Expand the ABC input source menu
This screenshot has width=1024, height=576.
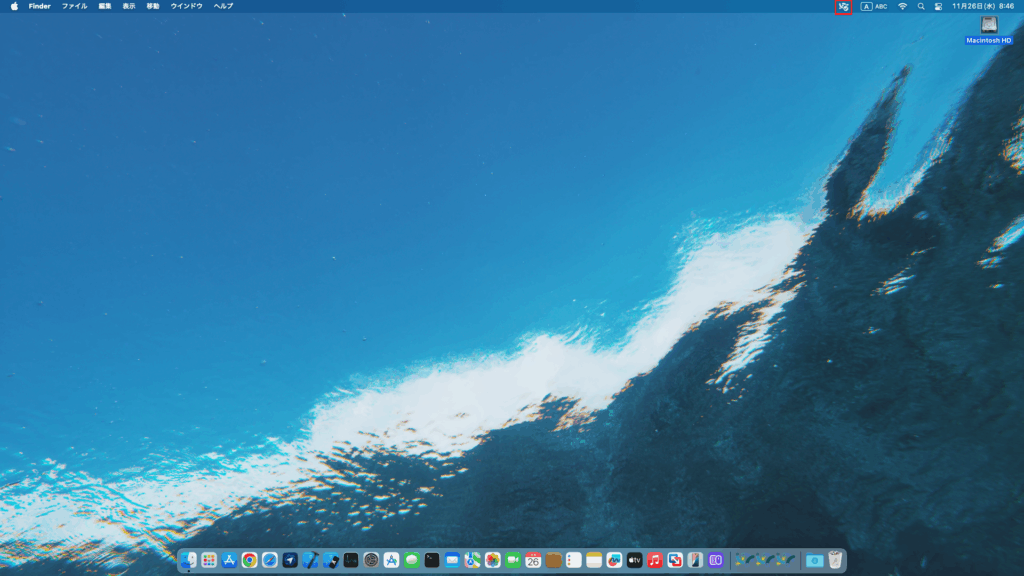tap(874, 6)
